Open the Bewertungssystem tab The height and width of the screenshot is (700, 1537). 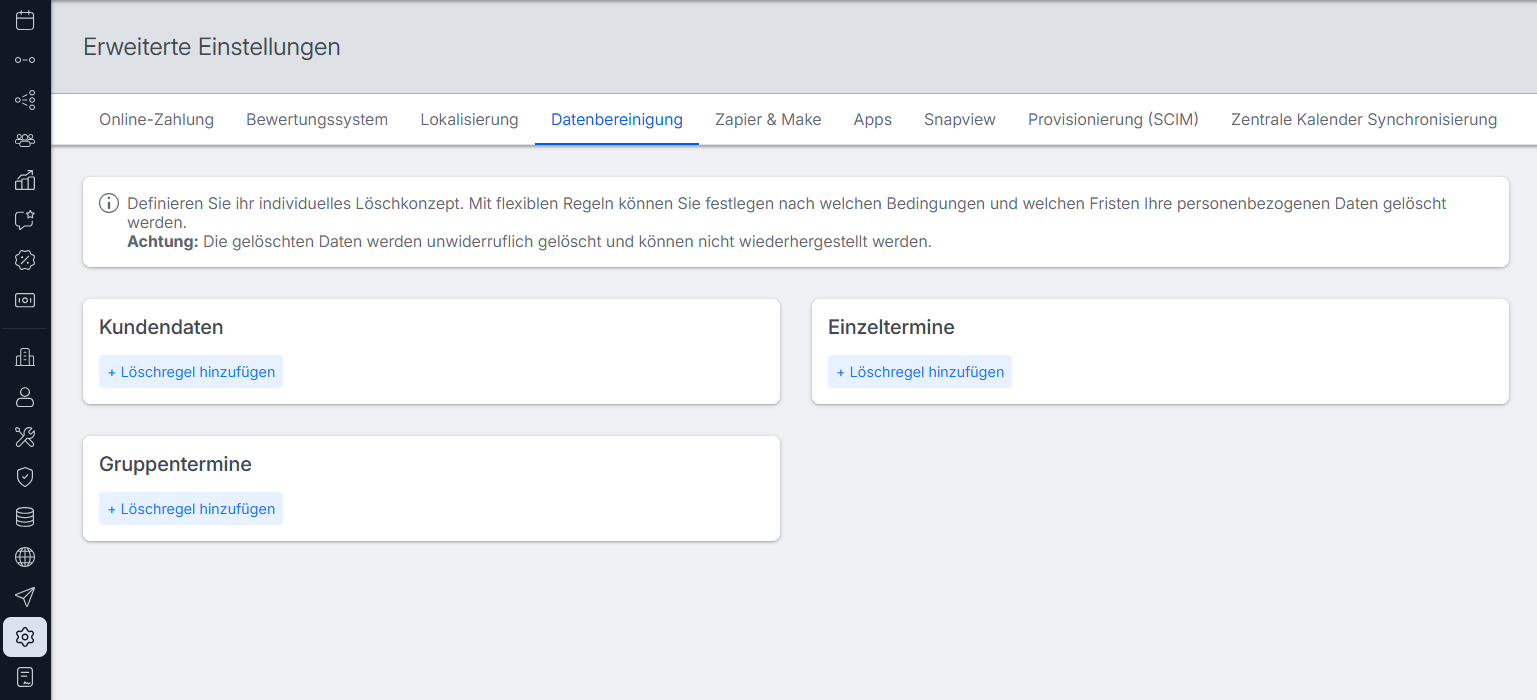pos(317,120)
